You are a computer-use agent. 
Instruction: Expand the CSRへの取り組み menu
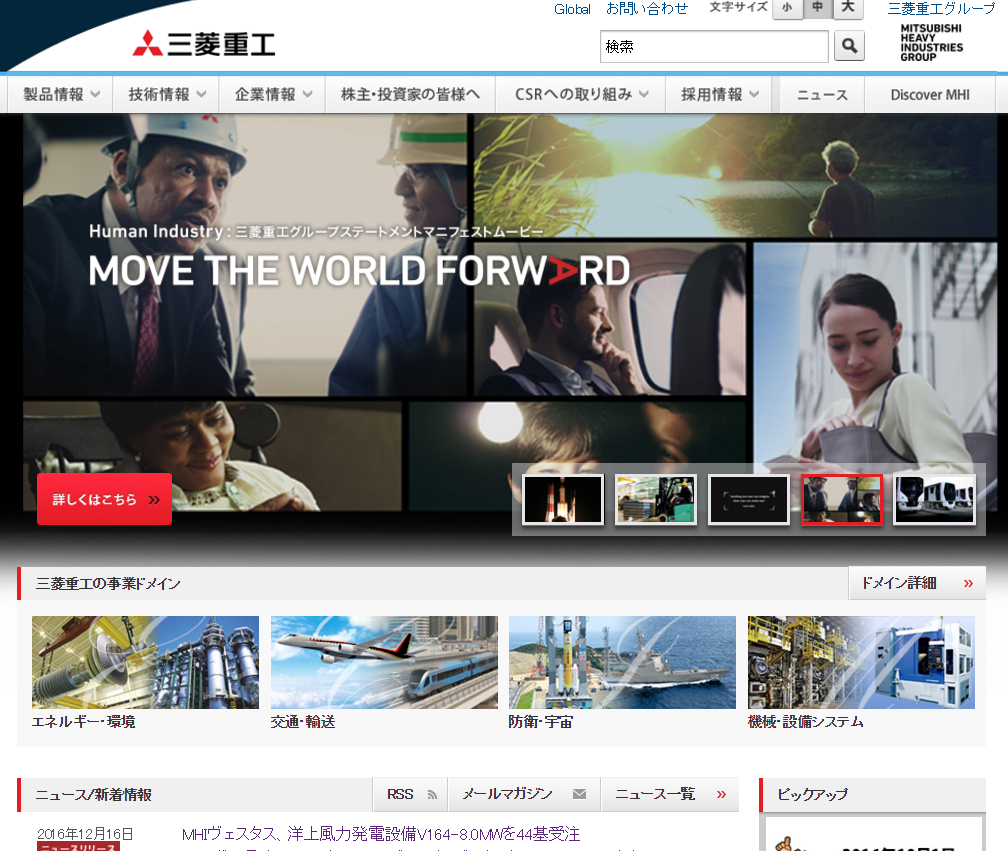581,94
